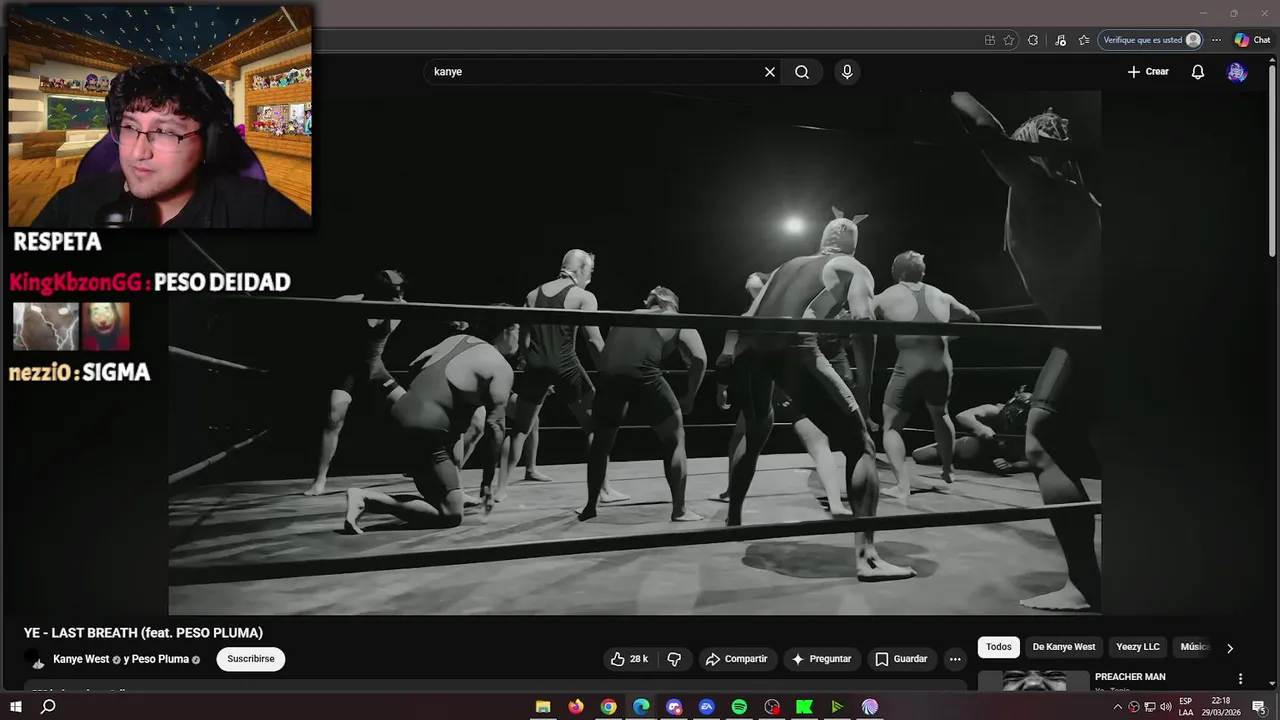Screen dimensions: 1280x720
Task: Open Compartir share dialog
Action: [736, 659]
